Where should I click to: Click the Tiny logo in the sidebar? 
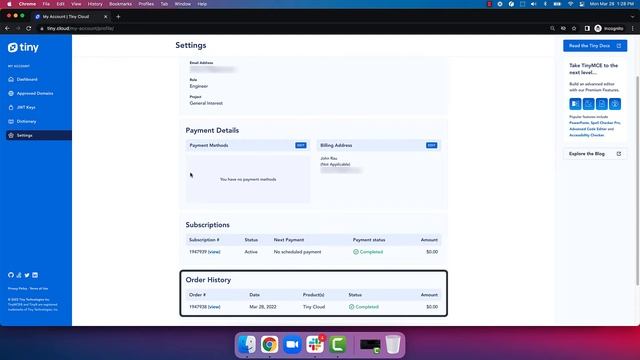pyautogui.click(x=23, y=47)
